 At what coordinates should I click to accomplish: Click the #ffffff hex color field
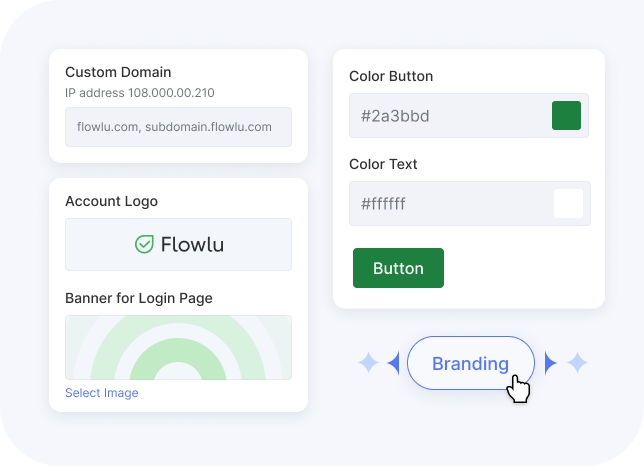click(x=448, y=204)
